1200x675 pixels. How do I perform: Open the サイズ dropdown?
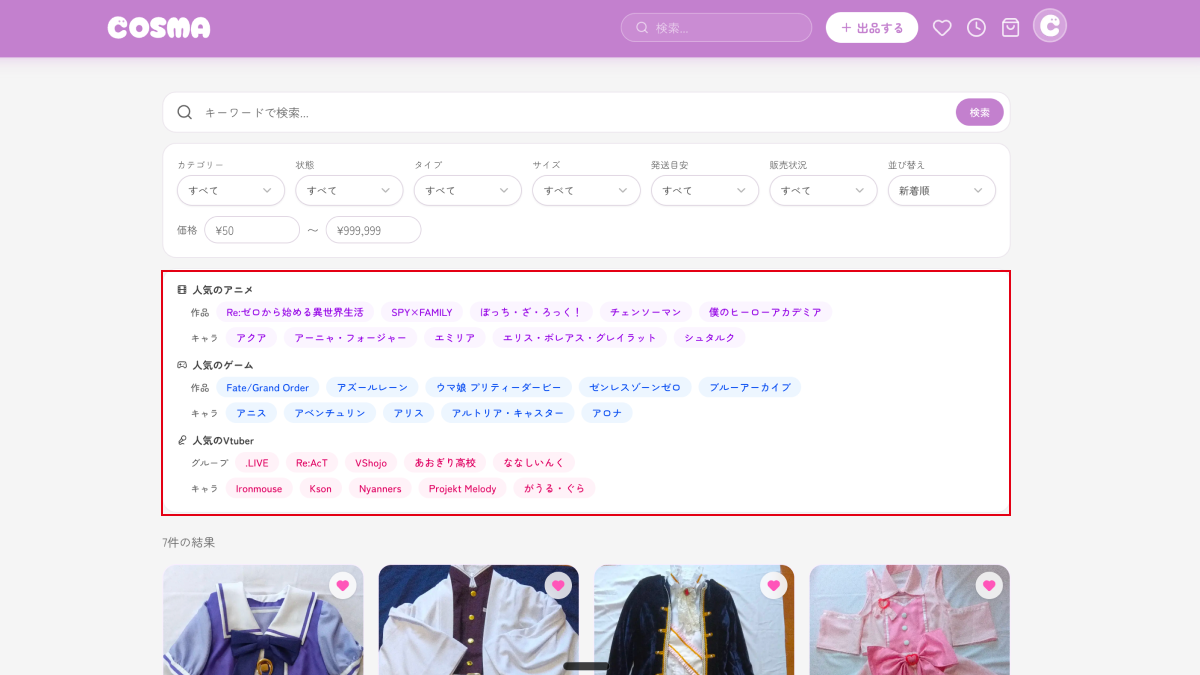(586, 190)
